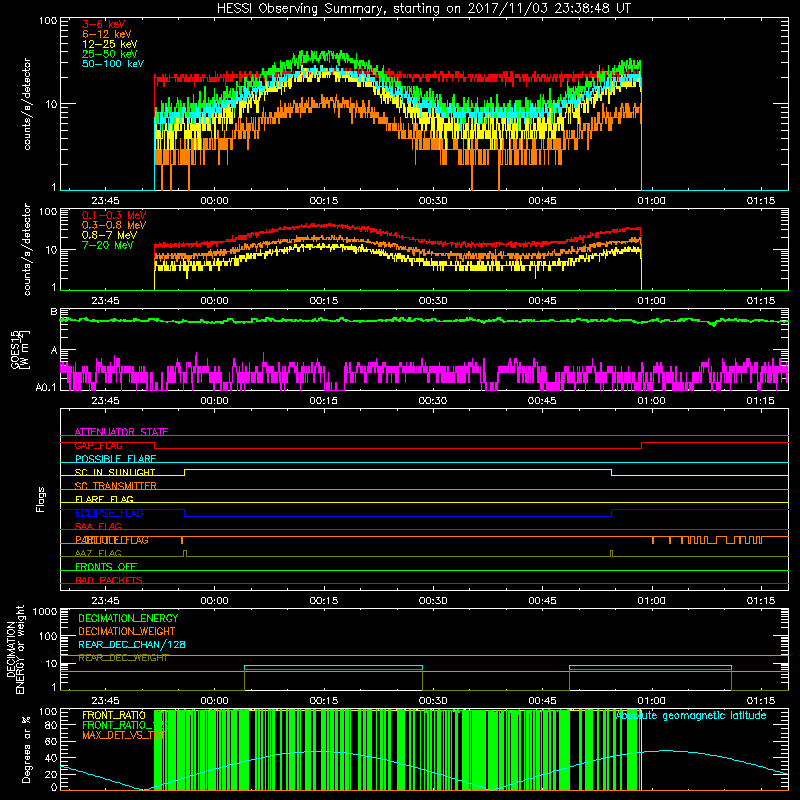Image resolution: width=800 pixels, height=800 pixels.
Task: Click the 1000 tick on the decimation axis
Action: [45, 612]
